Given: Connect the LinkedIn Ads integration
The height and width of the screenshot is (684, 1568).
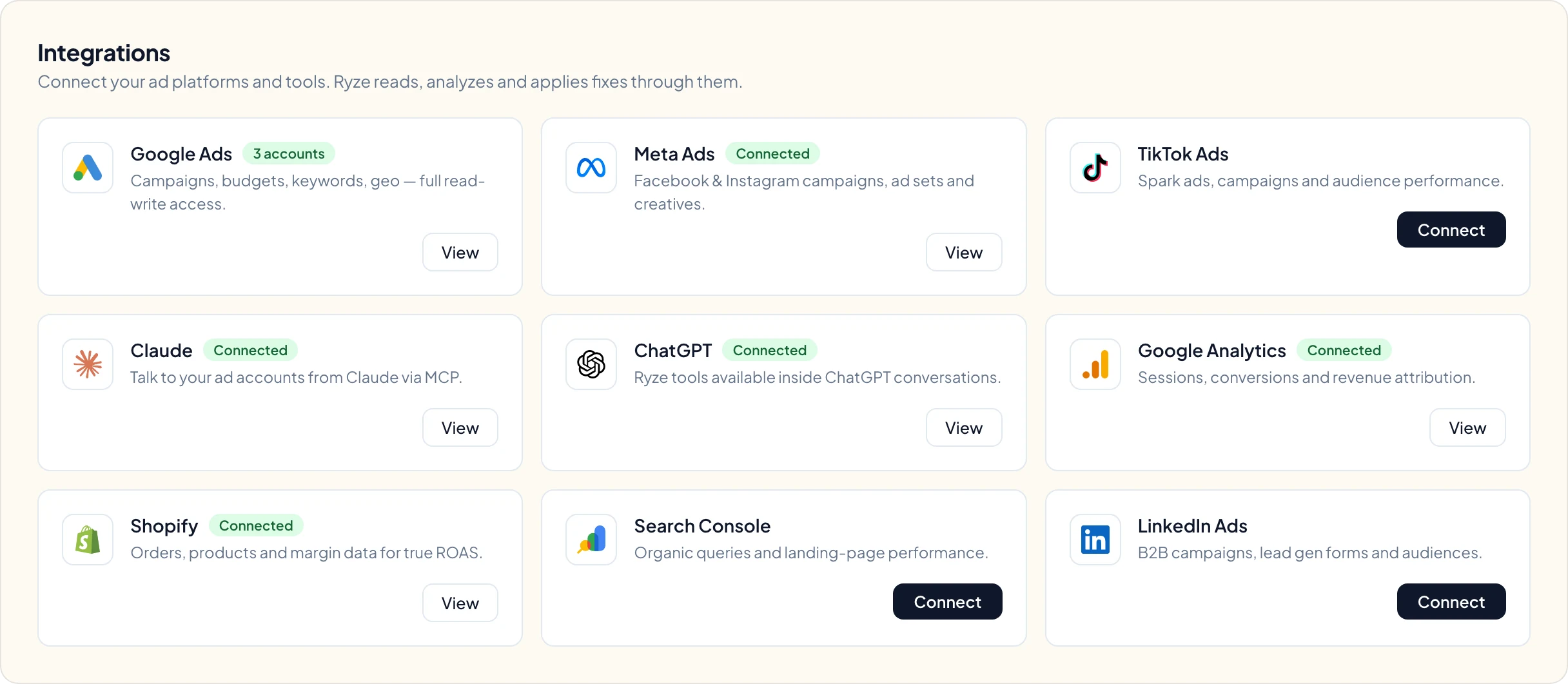Looking at the screenshot, I should [1451, 601].
